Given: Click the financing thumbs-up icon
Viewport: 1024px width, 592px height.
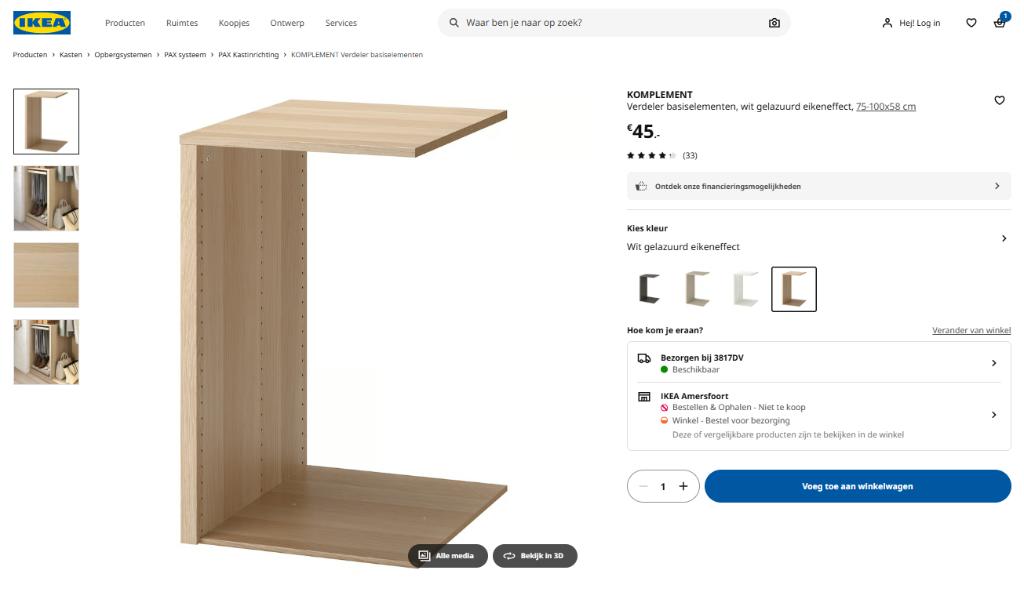Looking at the screenshot, I should click(641, 185).
